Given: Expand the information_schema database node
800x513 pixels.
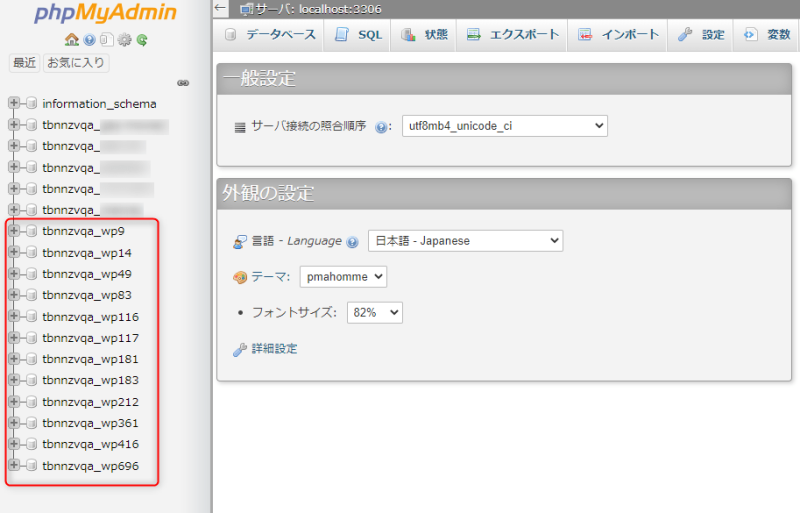Looking at the screenshot, I should pyautogui.click(x=14, y=103).
